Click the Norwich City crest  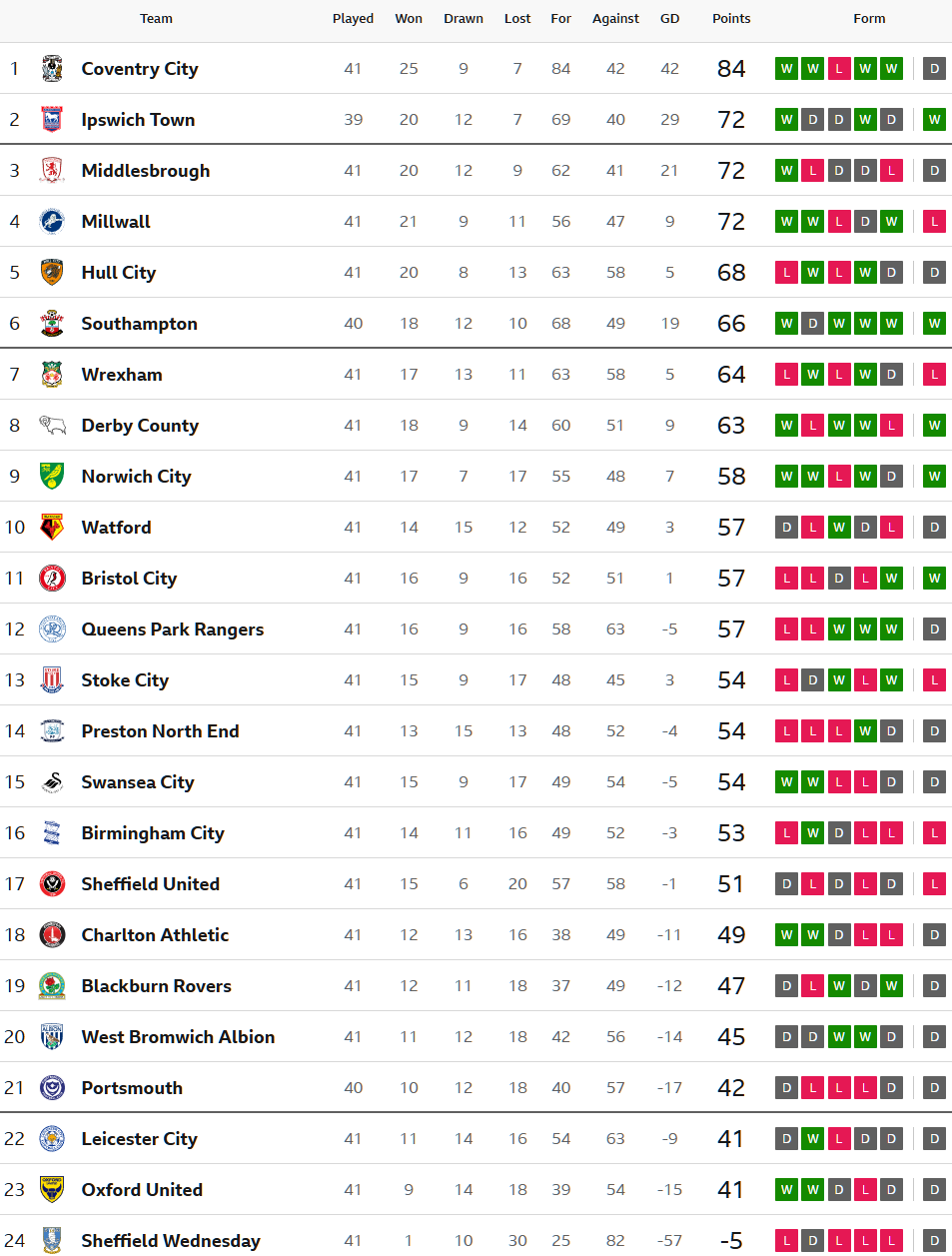52,477
